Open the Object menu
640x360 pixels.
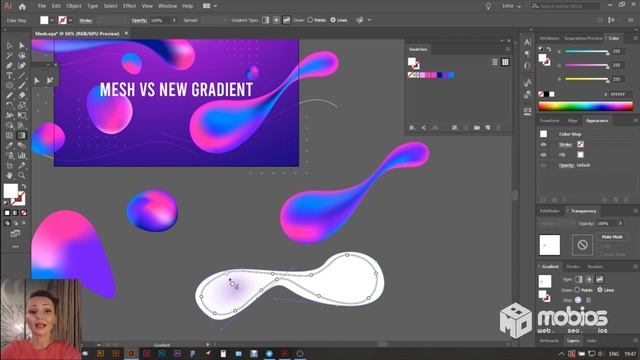tap(74, 6)
